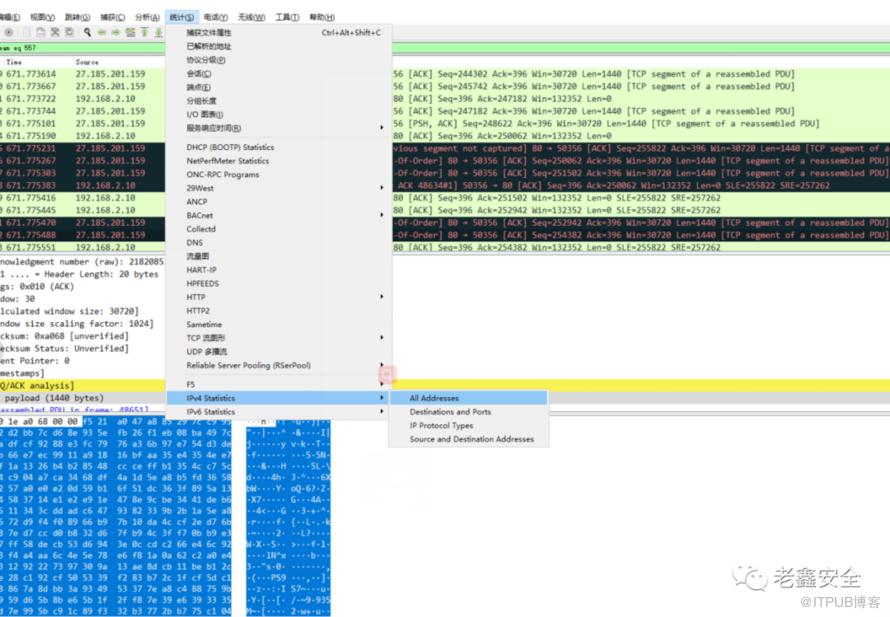Open the DNS statistics menu item
Viewport: 890px width, 617px height.
[194, 242]
